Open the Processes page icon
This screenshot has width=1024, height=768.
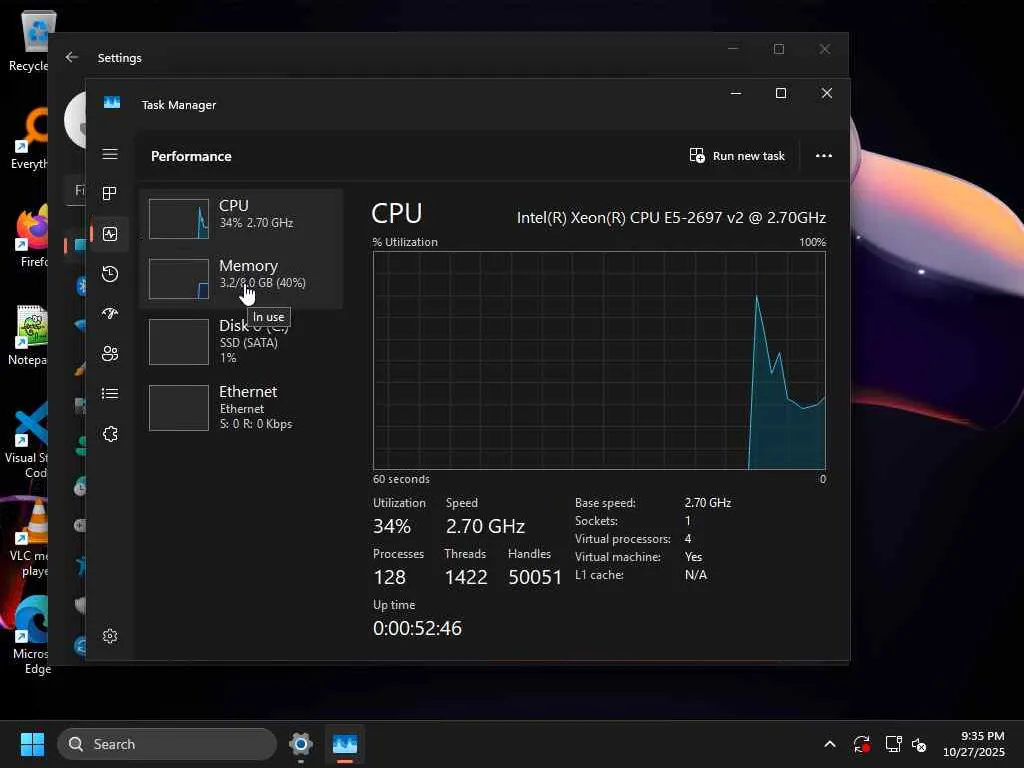click(110, 193)
